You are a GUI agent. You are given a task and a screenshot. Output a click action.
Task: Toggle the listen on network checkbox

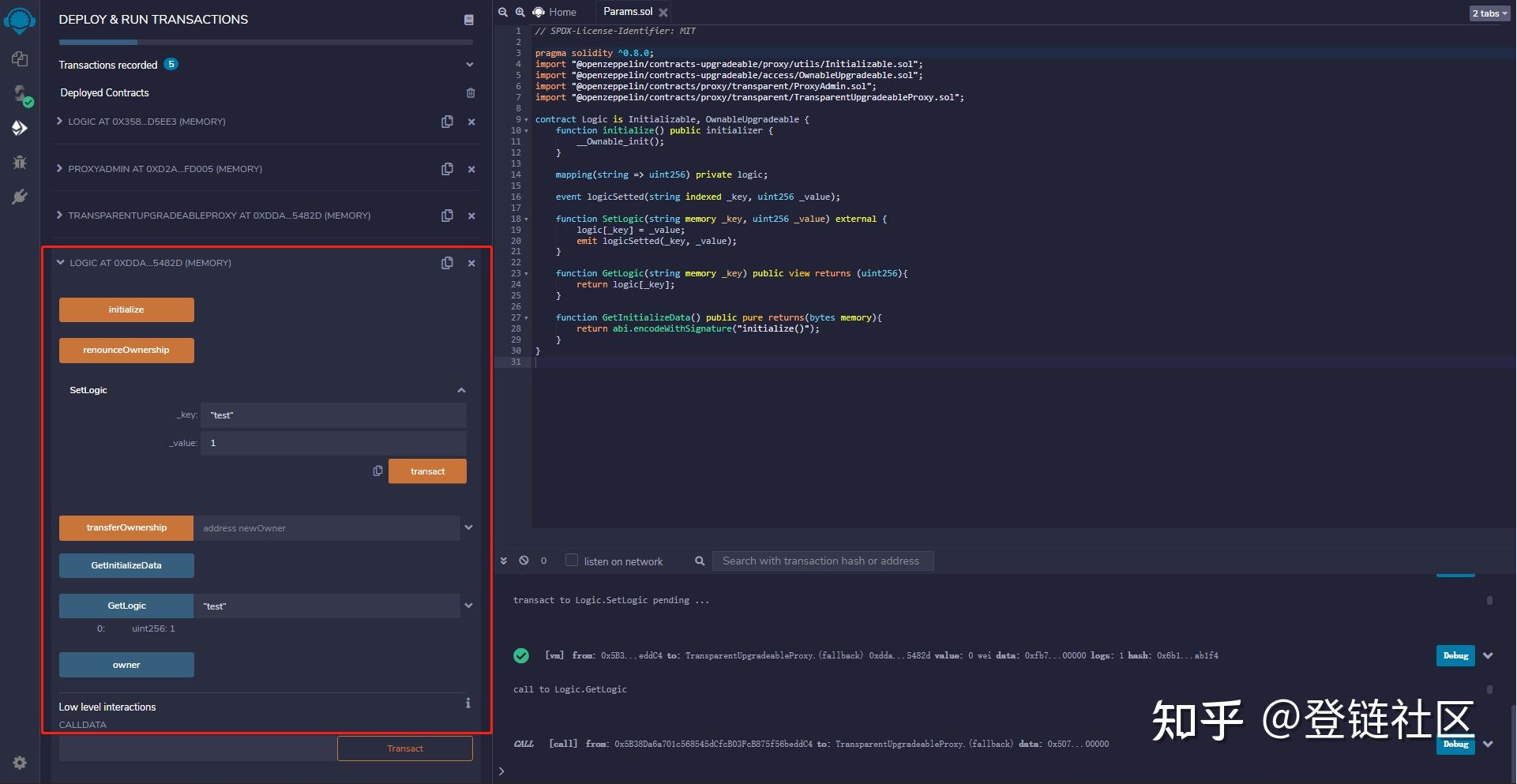pos(572,561)
